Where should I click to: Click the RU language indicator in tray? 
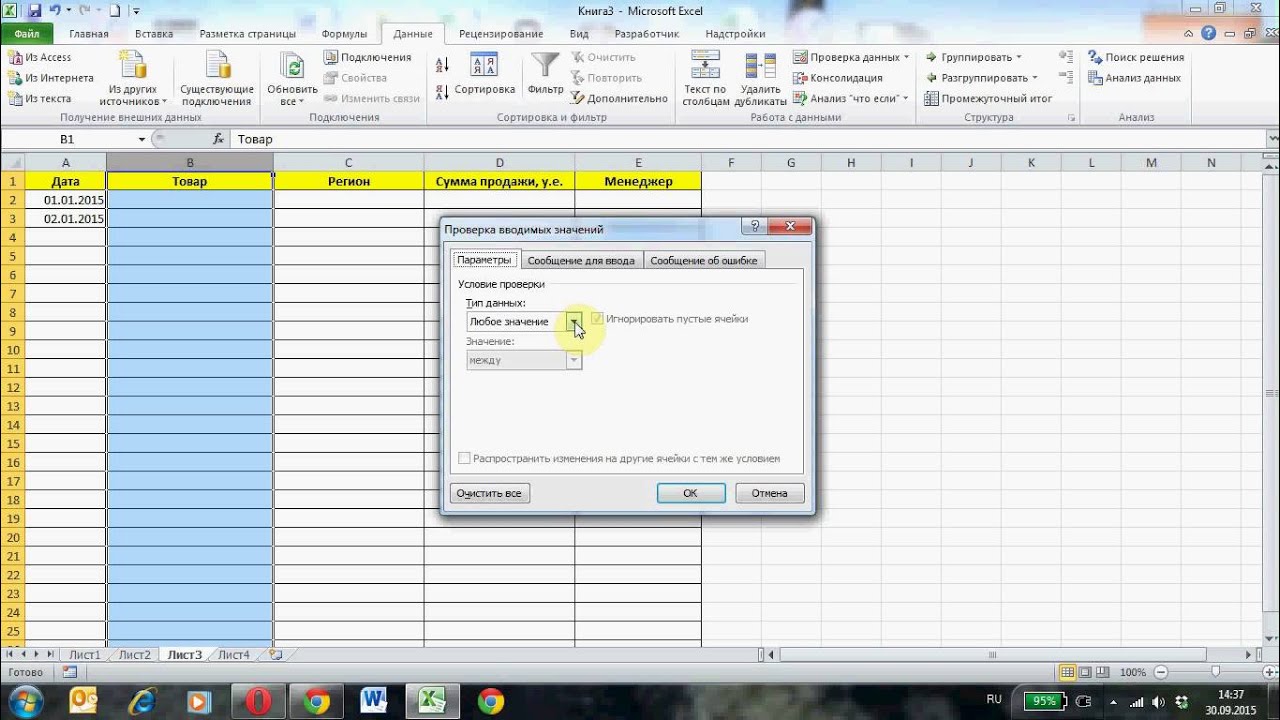coord(994,700)
